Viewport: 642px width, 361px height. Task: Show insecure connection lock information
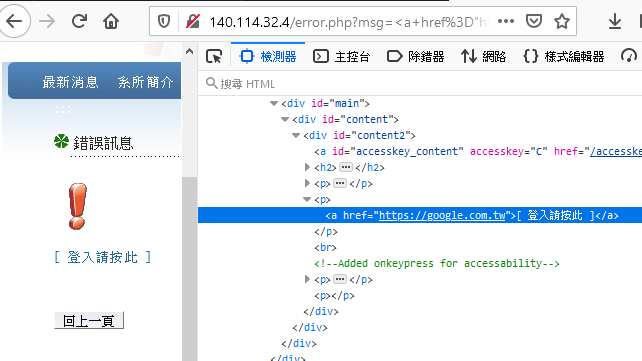tap(193, 21)
